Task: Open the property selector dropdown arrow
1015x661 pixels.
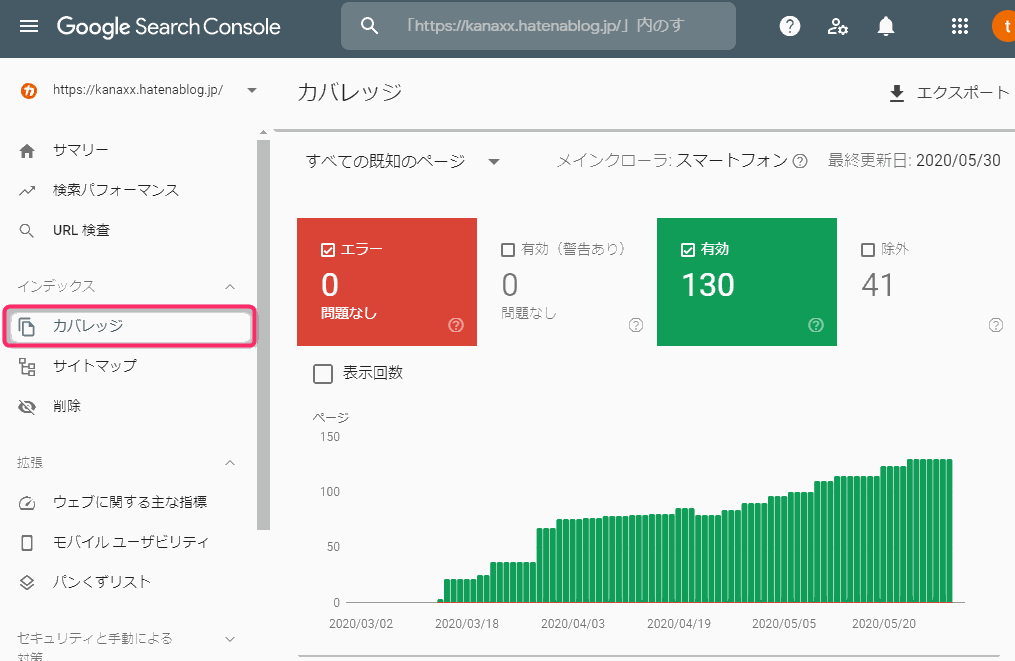Action: click(x=252, y=91)
